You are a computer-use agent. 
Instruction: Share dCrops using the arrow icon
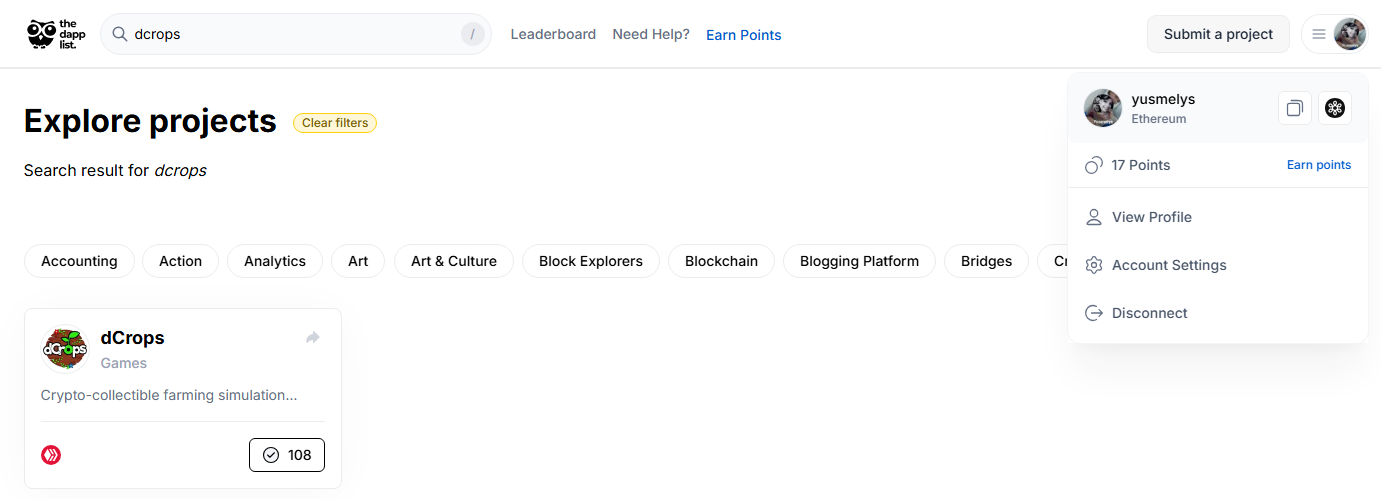tap(313, 338)
